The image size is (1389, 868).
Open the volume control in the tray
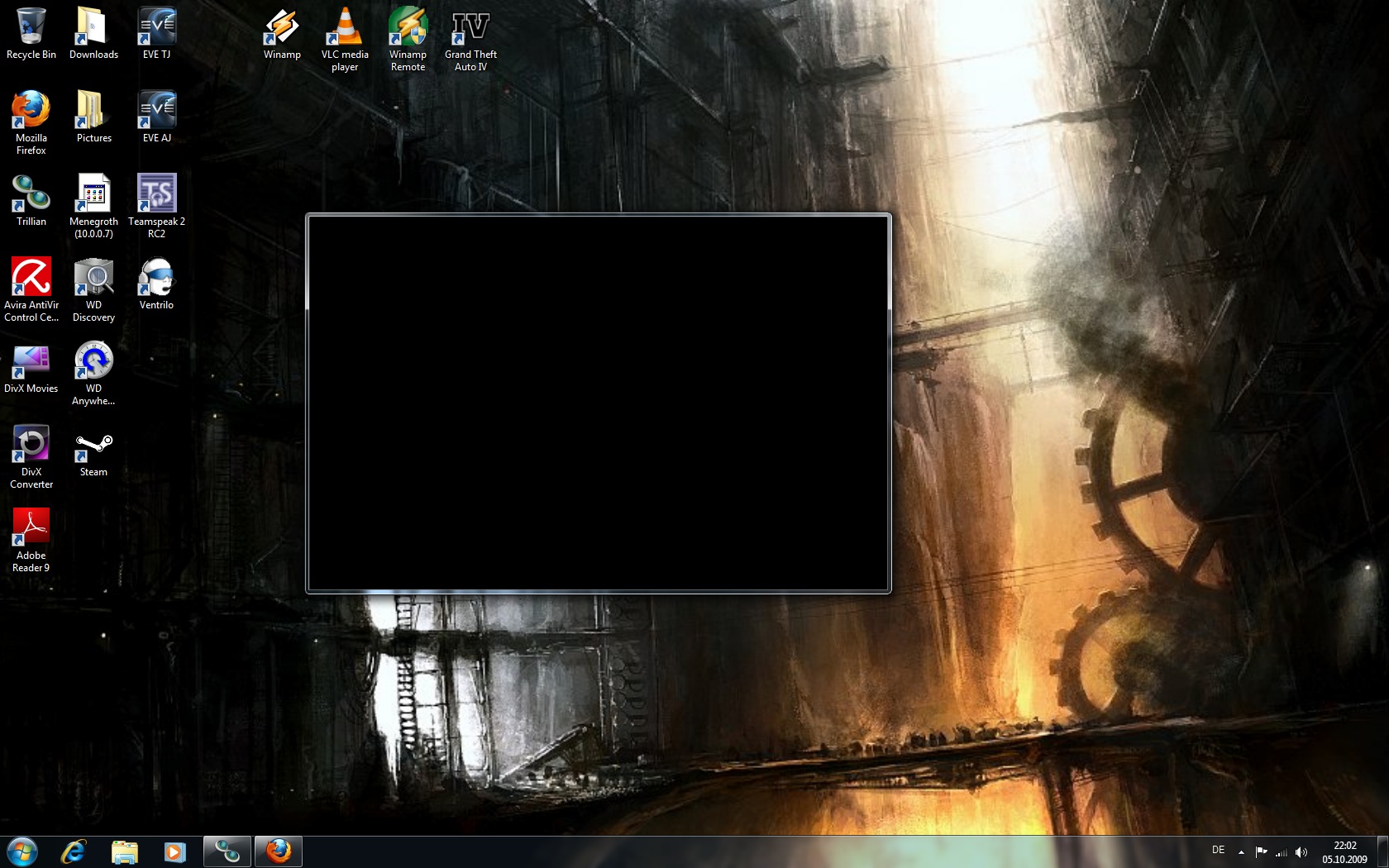tap(1301, 852)
